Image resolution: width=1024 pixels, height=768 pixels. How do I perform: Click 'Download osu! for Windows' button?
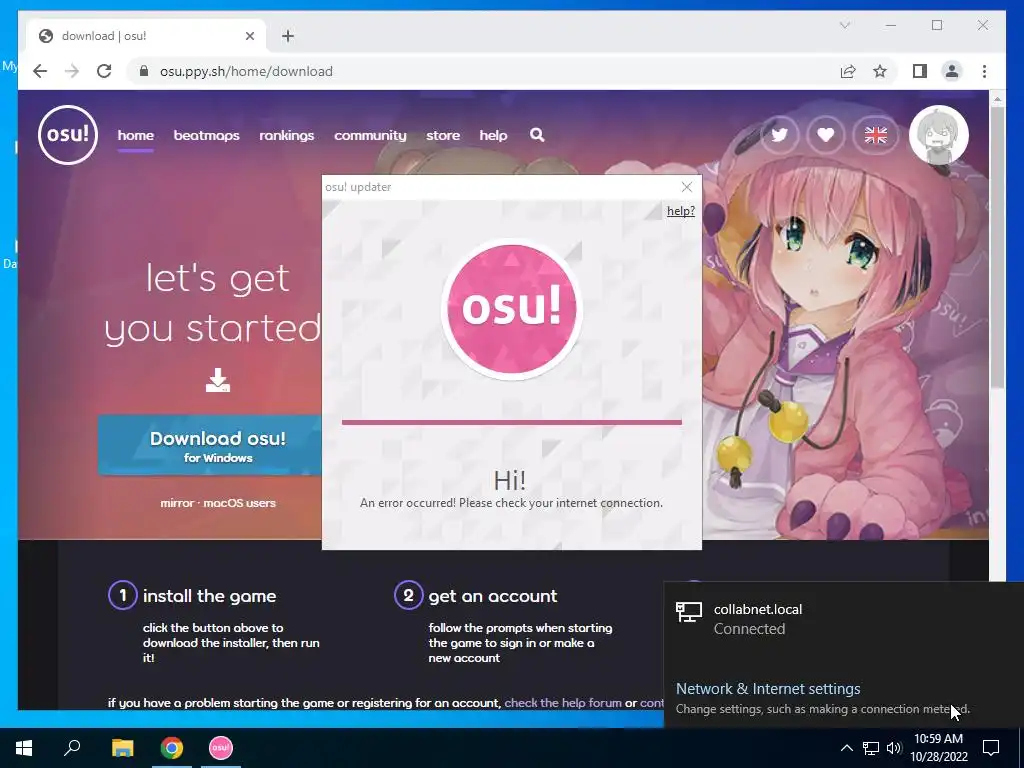click(210, 445)
